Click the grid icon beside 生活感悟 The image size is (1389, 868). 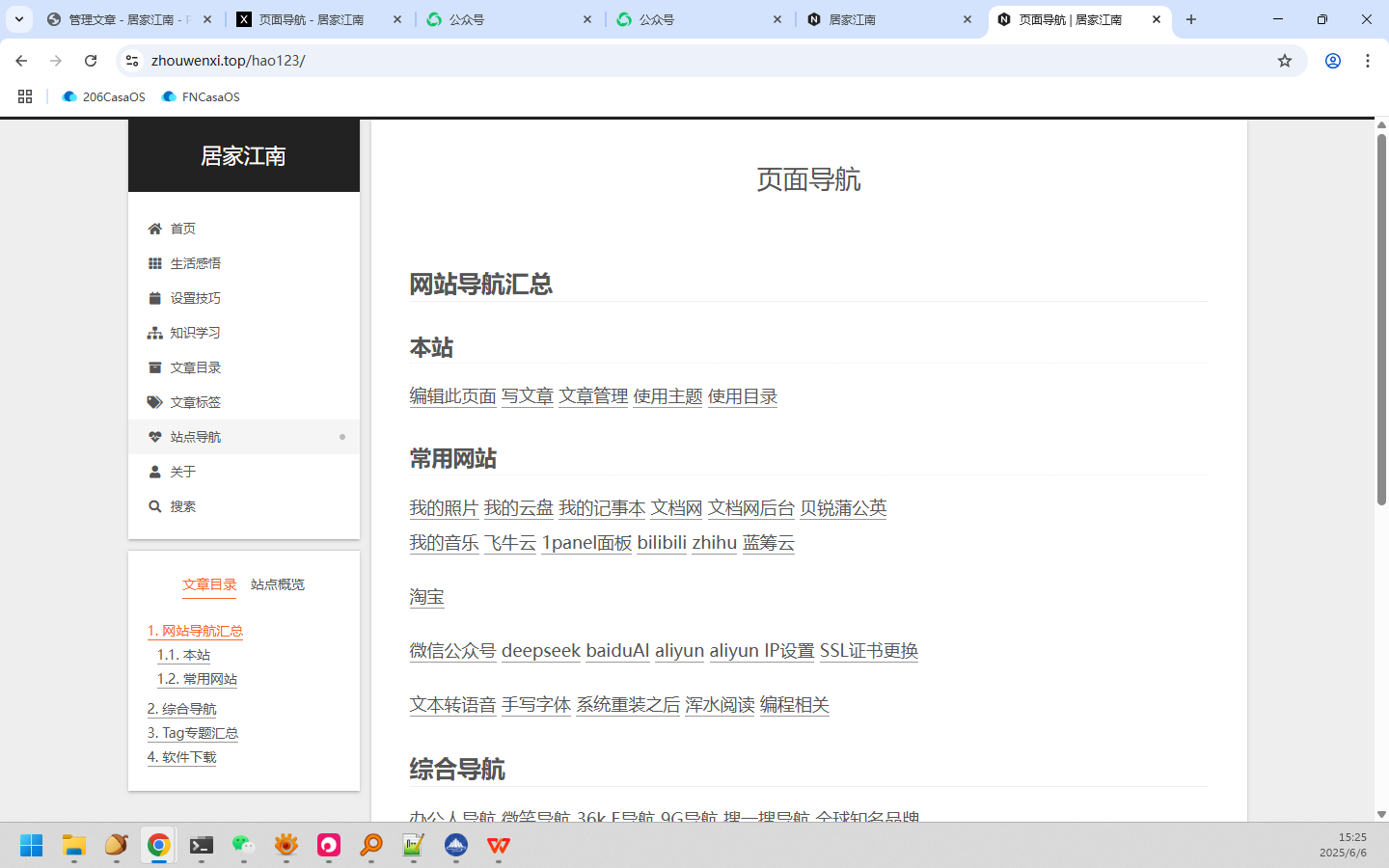point(154,263)
